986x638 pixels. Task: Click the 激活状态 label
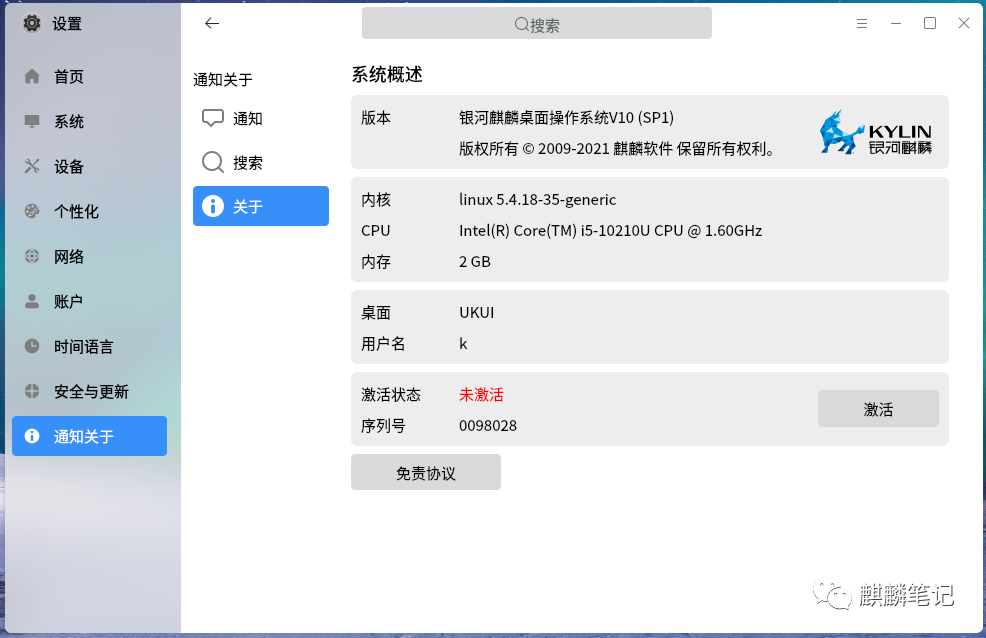point(391,395)
